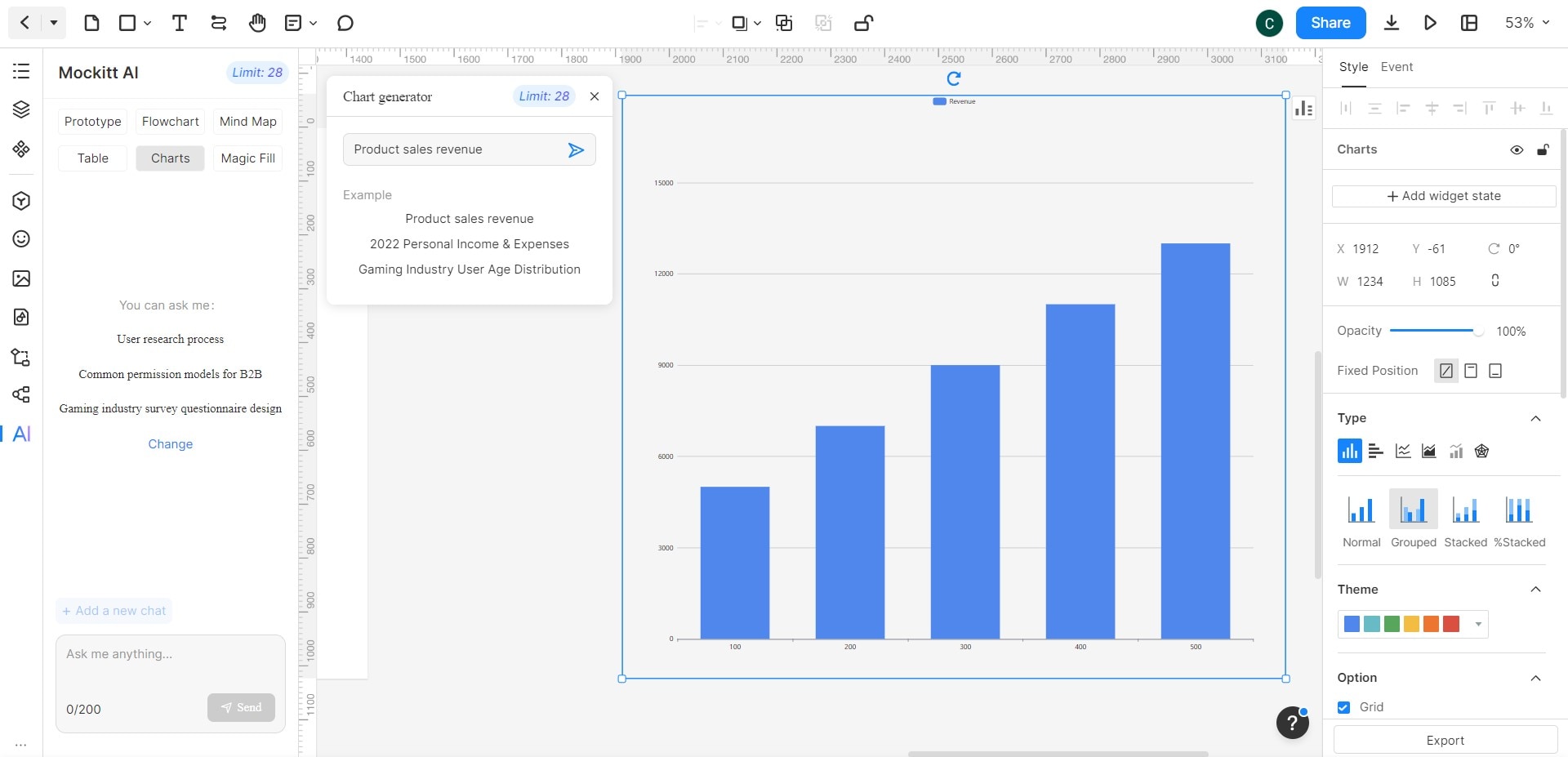1568x757 pixels.
Task: Set fixed position to top
Action: click(1471, 371)
